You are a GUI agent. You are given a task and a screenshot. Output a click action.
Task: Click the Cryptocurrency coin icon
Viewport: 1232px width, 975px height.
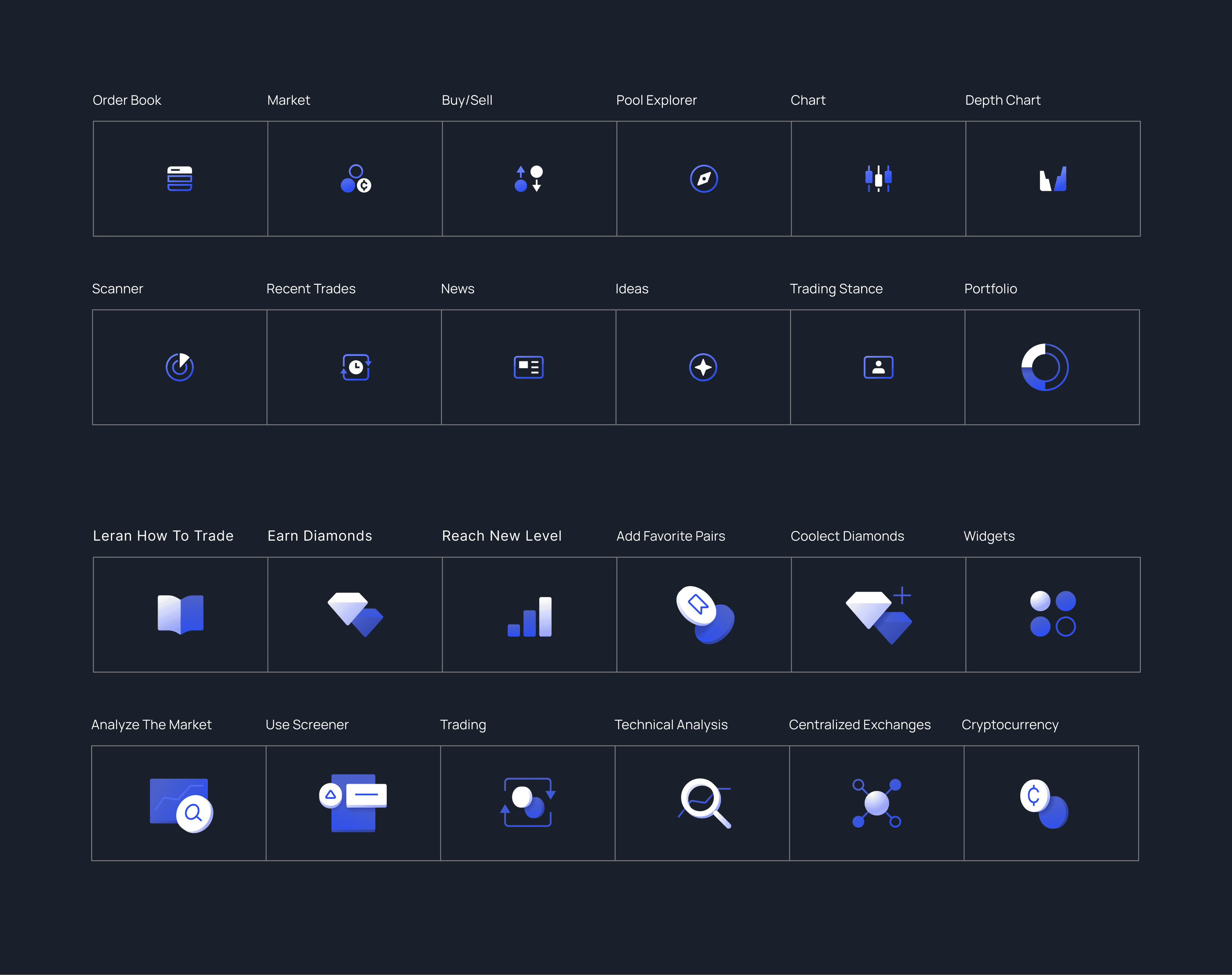tap(1044, 804)
